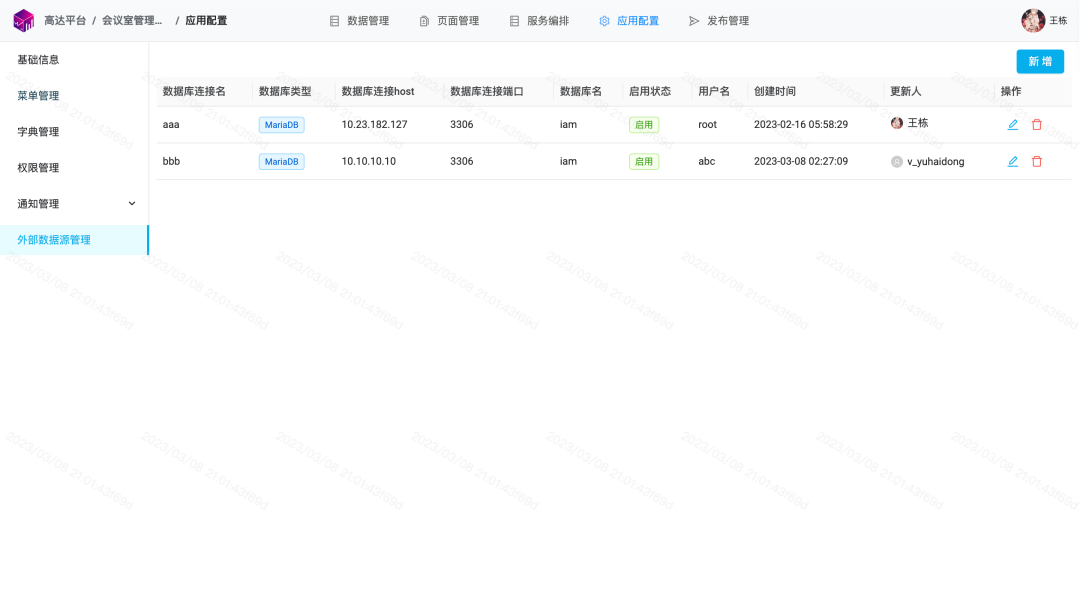Click the timestamp 2023-03-08 02:27:09
Image resolution: width=1080 pixels, height=591 pixels.
coord(801,161)
